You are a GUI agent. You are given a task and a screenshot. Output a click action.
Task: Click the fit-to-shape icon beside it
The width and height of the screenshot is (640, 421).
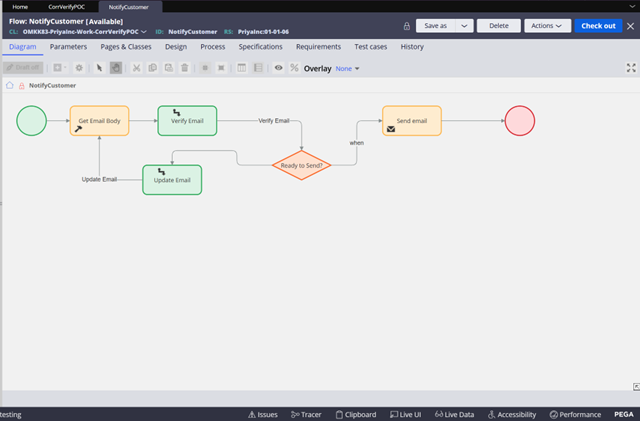point(221,68)
